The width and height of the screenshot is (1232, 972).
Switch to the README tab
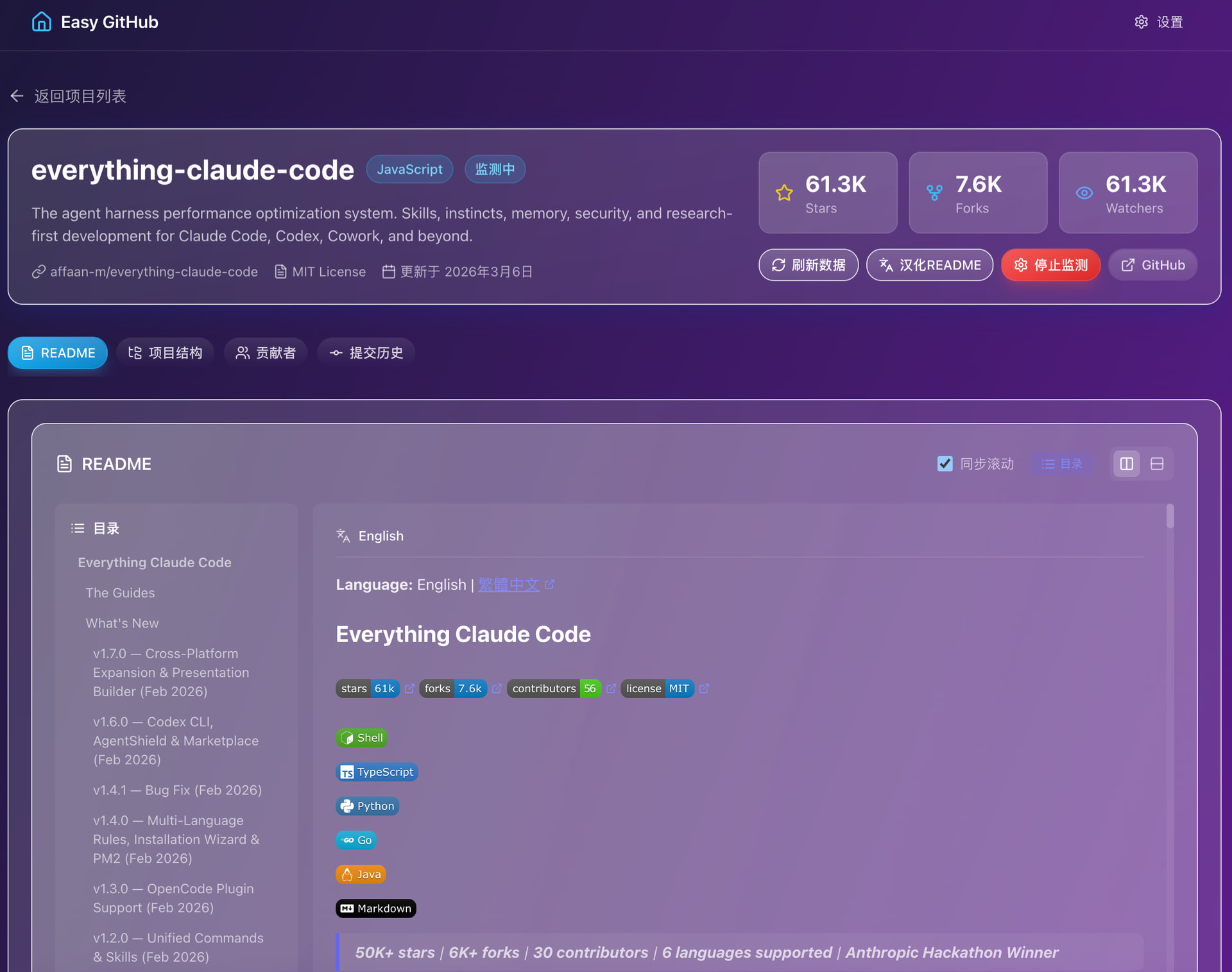click(58, 353)
